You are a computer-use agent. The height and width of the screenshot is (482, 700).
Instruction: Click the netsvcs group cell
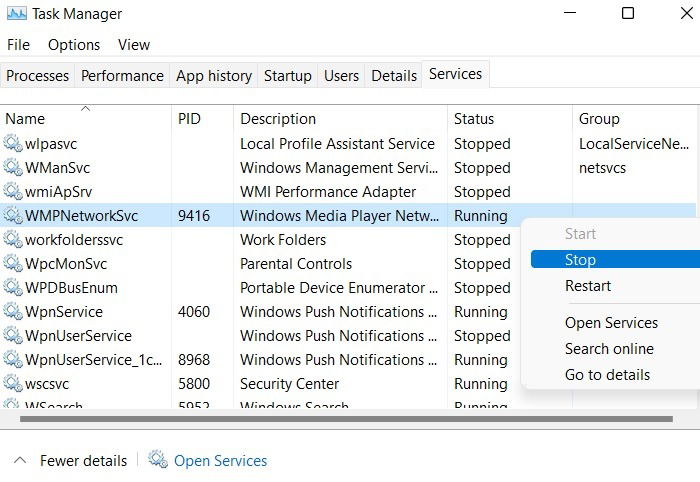tap(602, 168)
